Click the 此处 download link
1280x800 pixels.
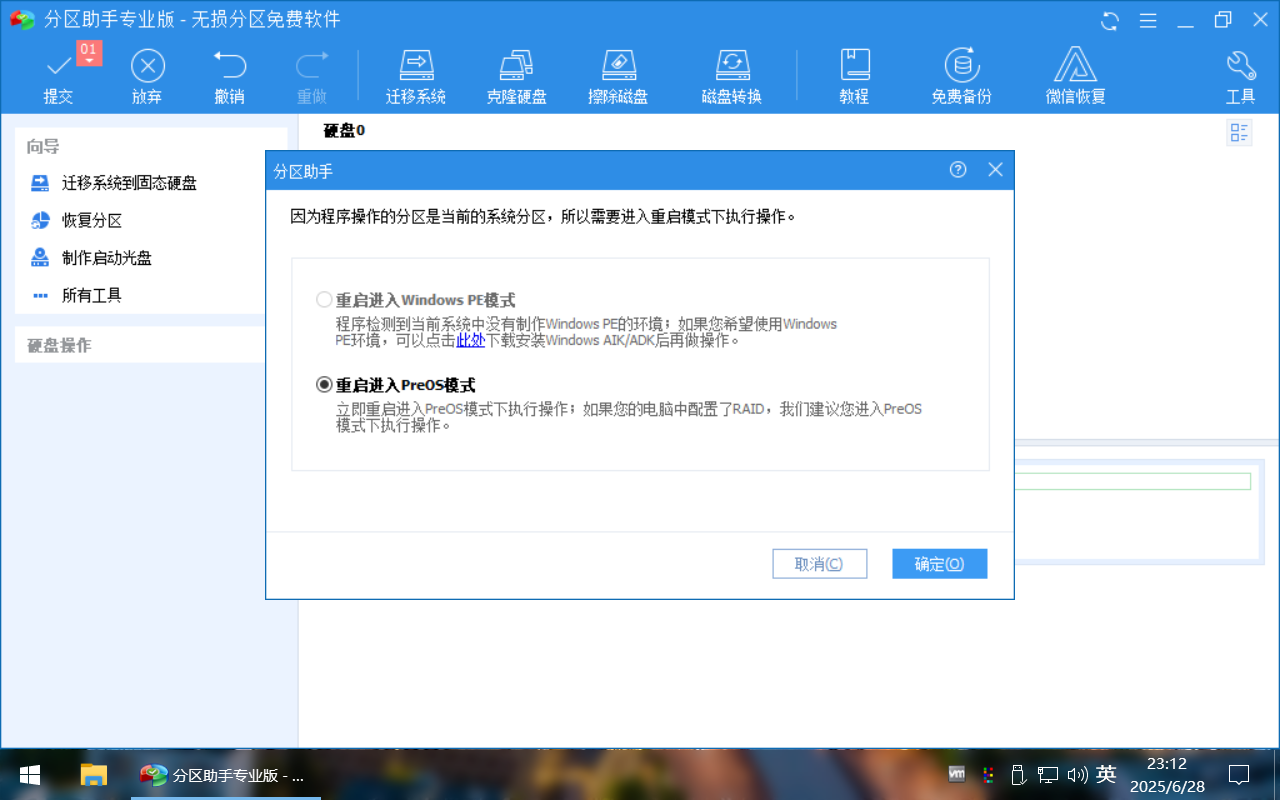[x=471, y=340]
